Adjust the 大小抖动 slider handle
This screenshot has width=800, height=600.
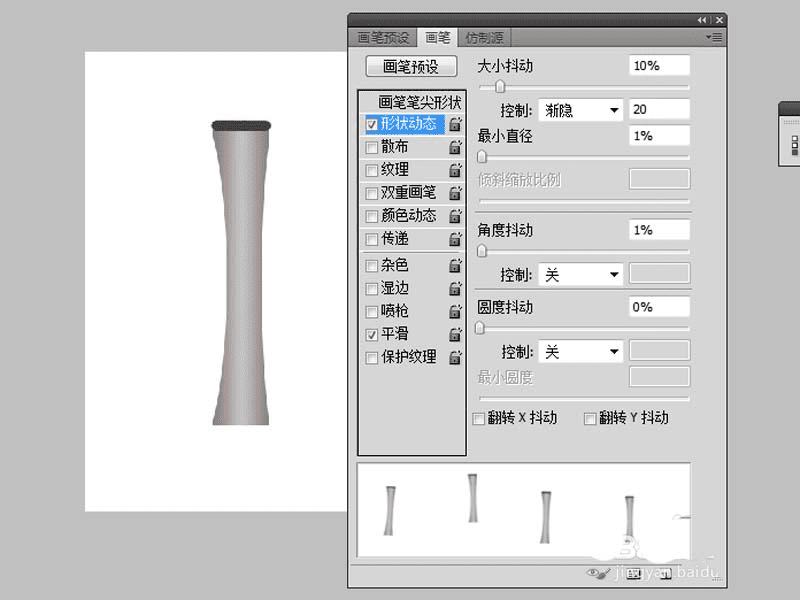(x=500, y=87)
